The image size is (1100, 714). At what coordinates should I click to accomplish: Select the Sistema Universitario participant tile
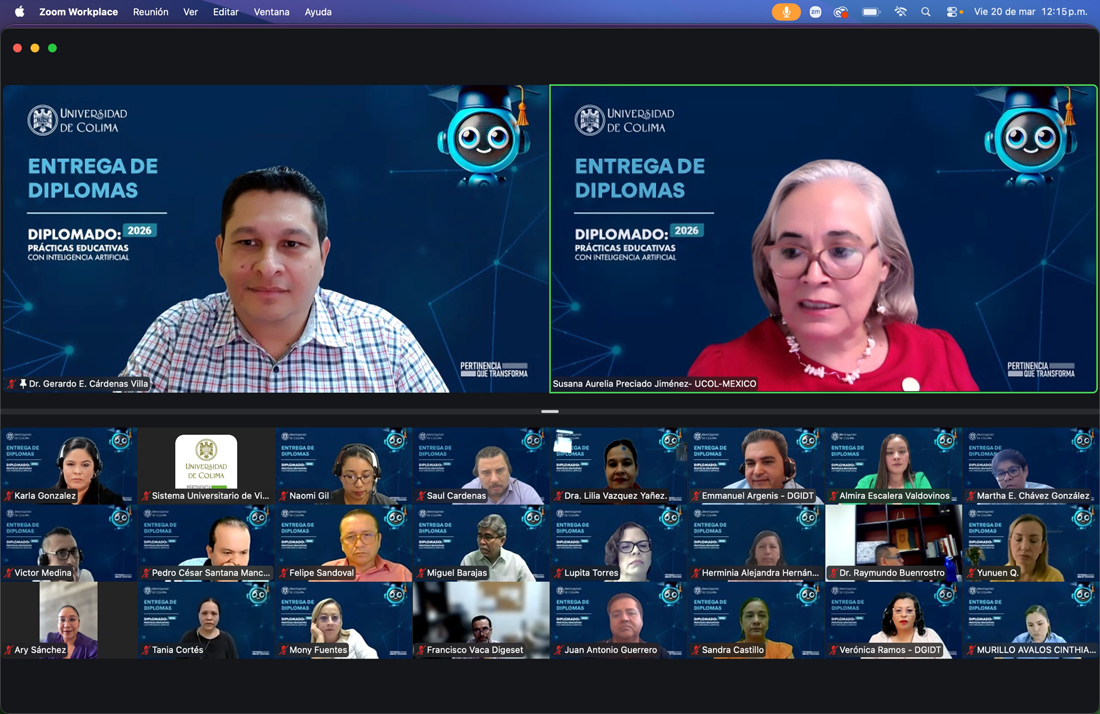(206, 466)
